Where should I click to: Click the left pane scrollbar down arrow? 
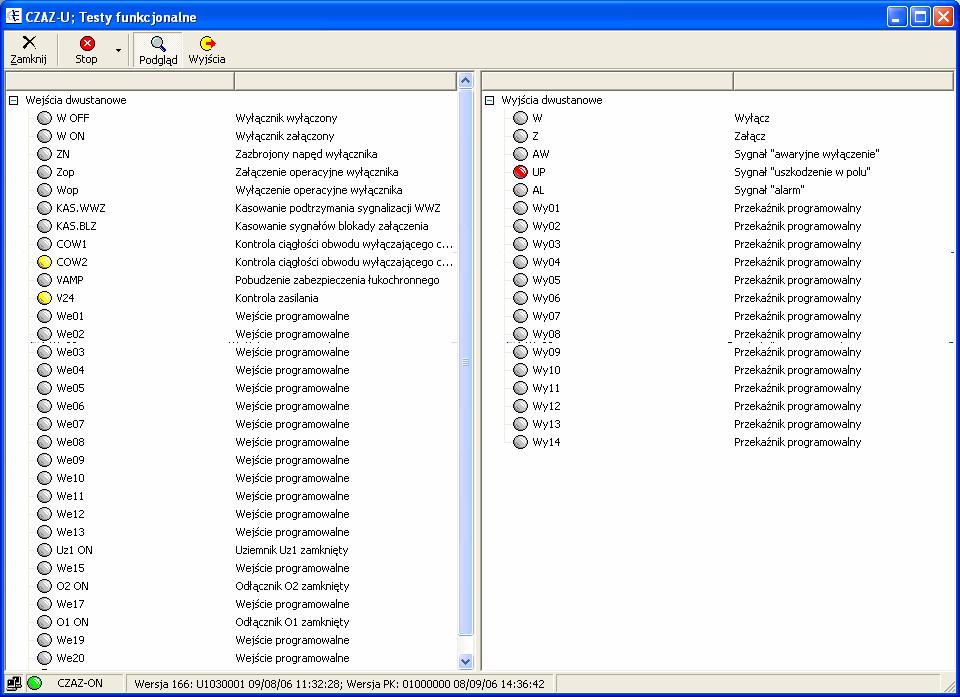pos(465,661)
